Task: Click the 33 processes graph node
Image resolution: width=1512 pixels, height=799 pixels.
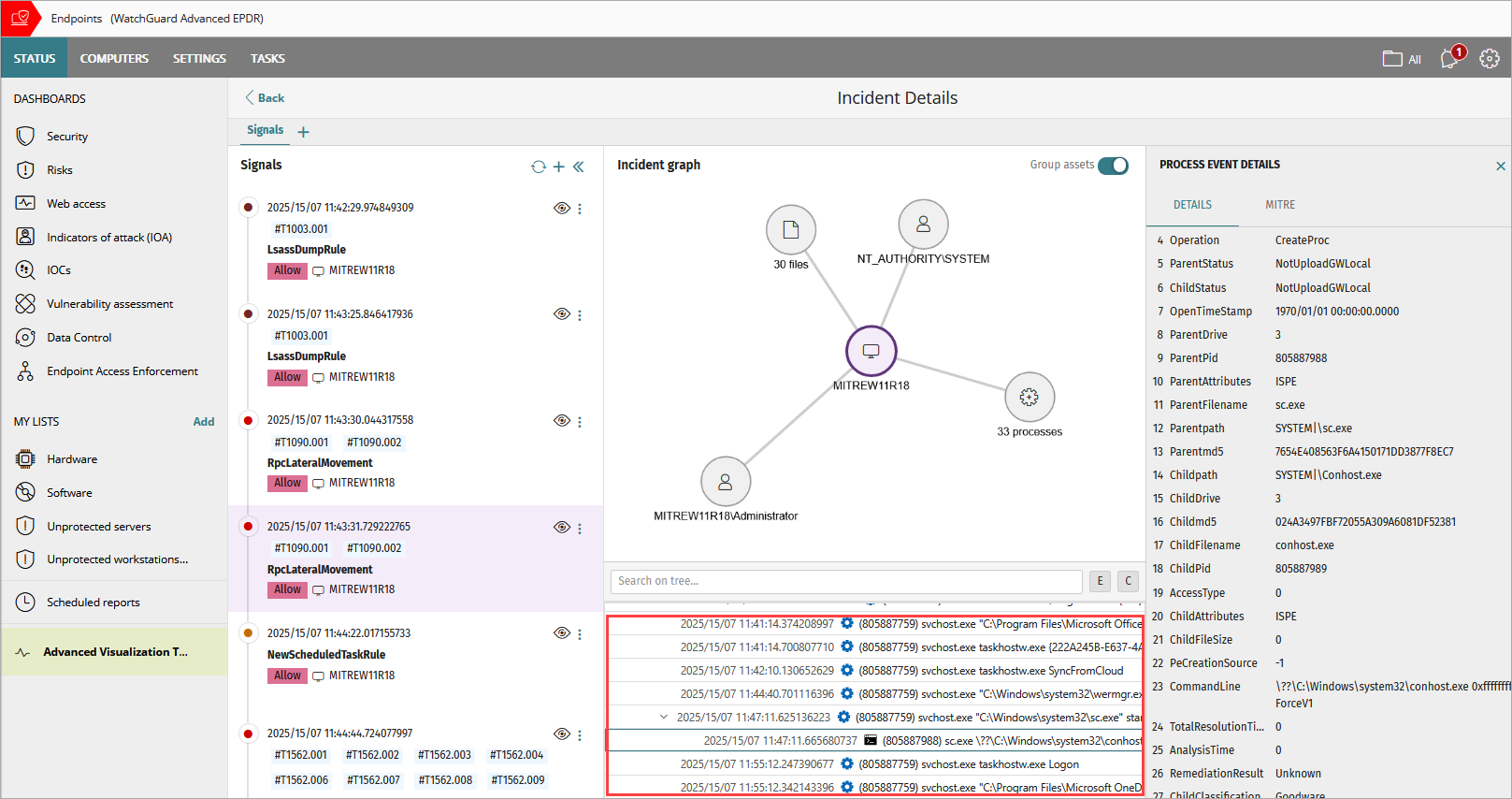Action: 1030,397
